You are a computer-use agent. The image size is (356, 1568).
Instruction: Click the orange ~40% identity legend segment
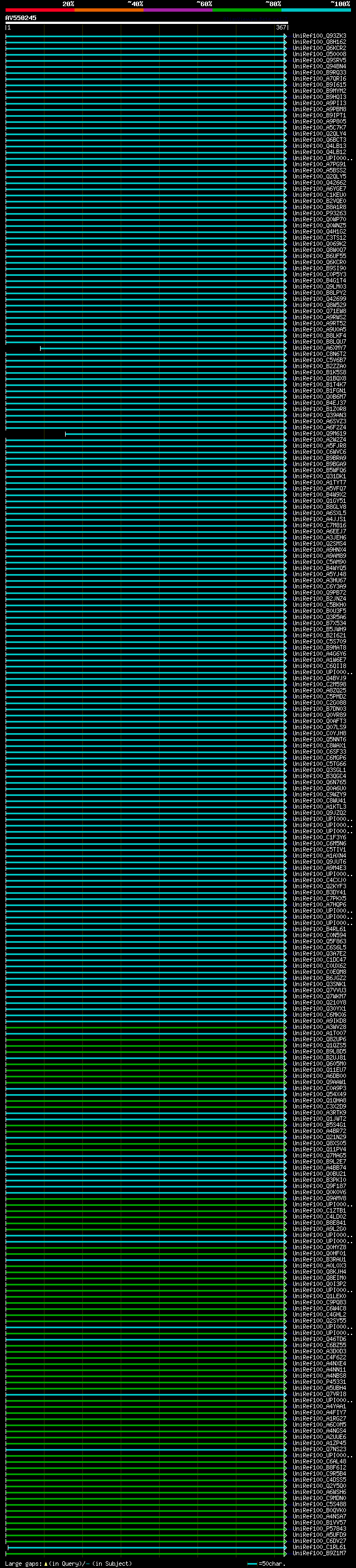coord(109,10)
